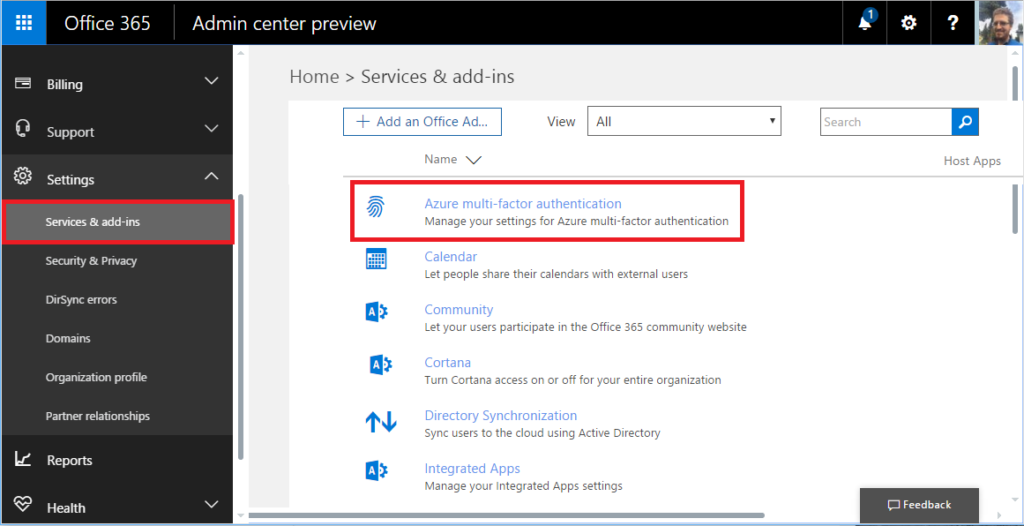Sort by the Name column chevron

472,160
